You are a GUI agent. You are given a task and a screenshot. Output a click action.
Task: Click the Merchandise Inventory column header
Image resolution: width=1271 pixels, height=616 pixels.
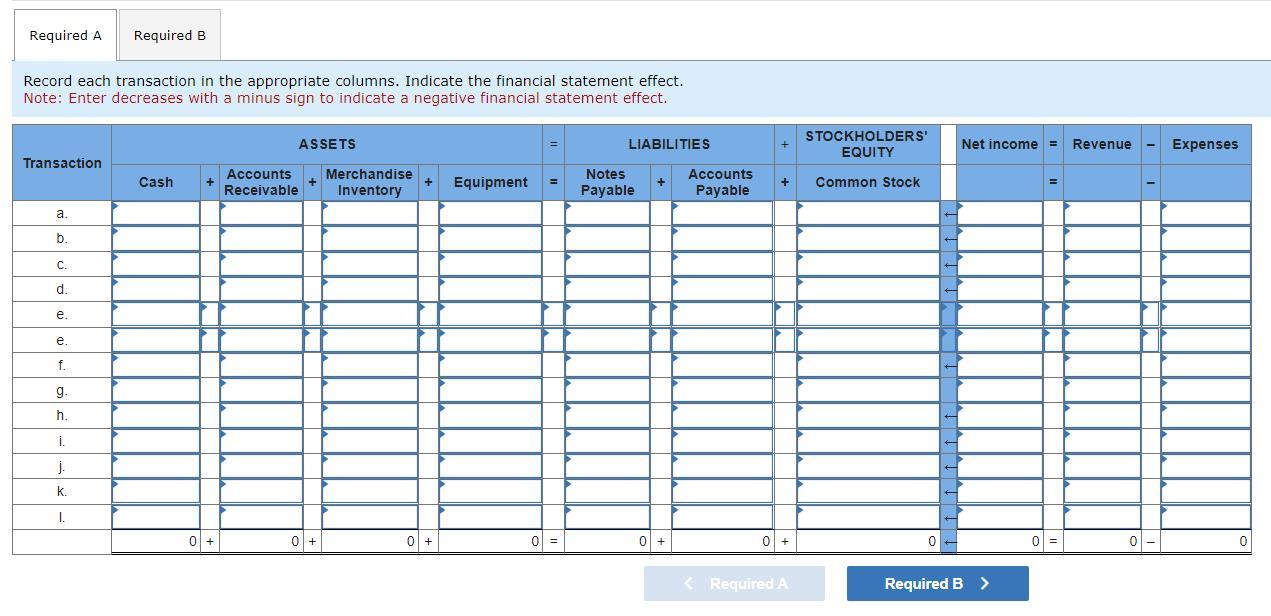coord(369,182)
